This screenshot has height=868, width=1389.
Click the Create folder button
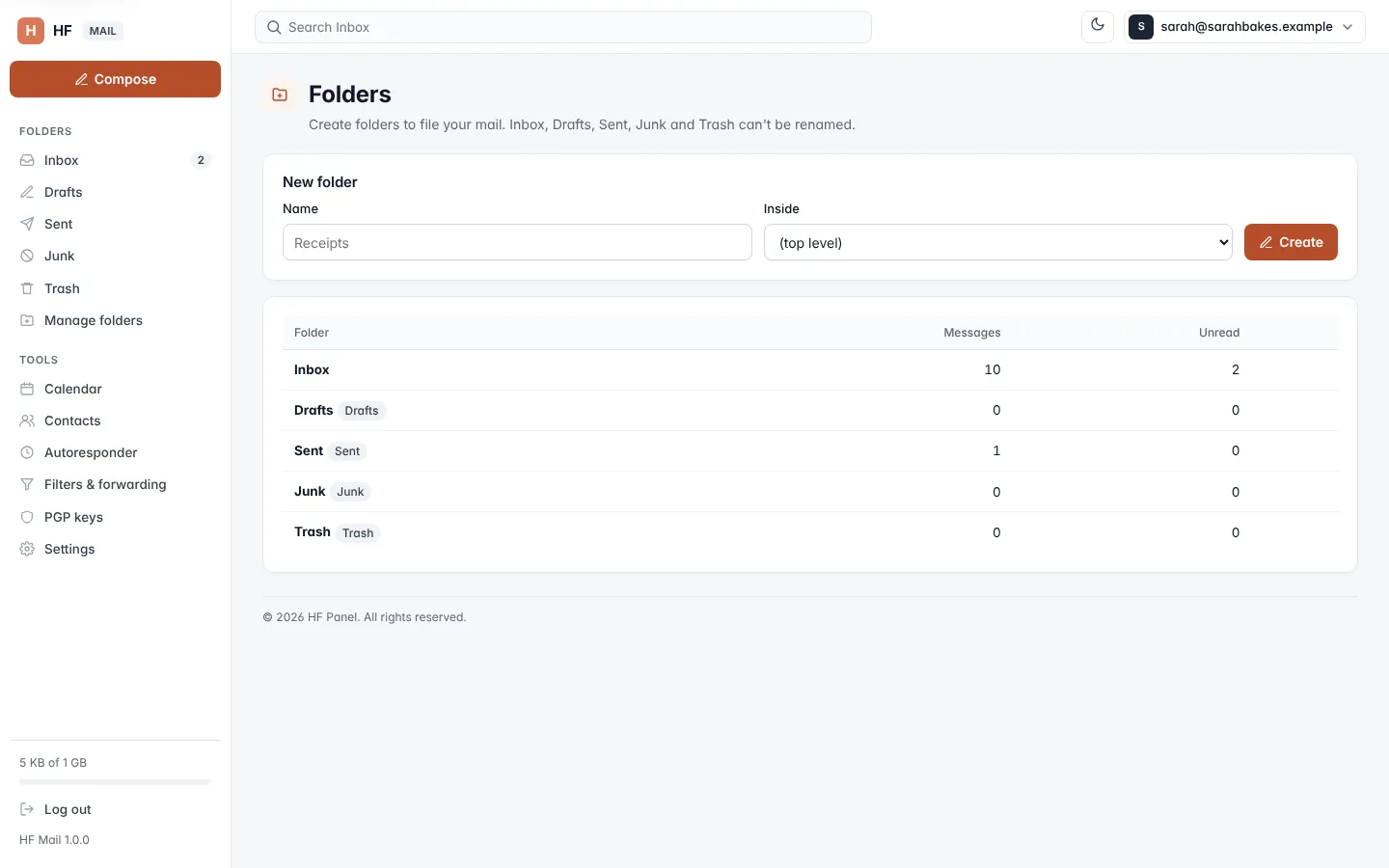(1291, 242)
